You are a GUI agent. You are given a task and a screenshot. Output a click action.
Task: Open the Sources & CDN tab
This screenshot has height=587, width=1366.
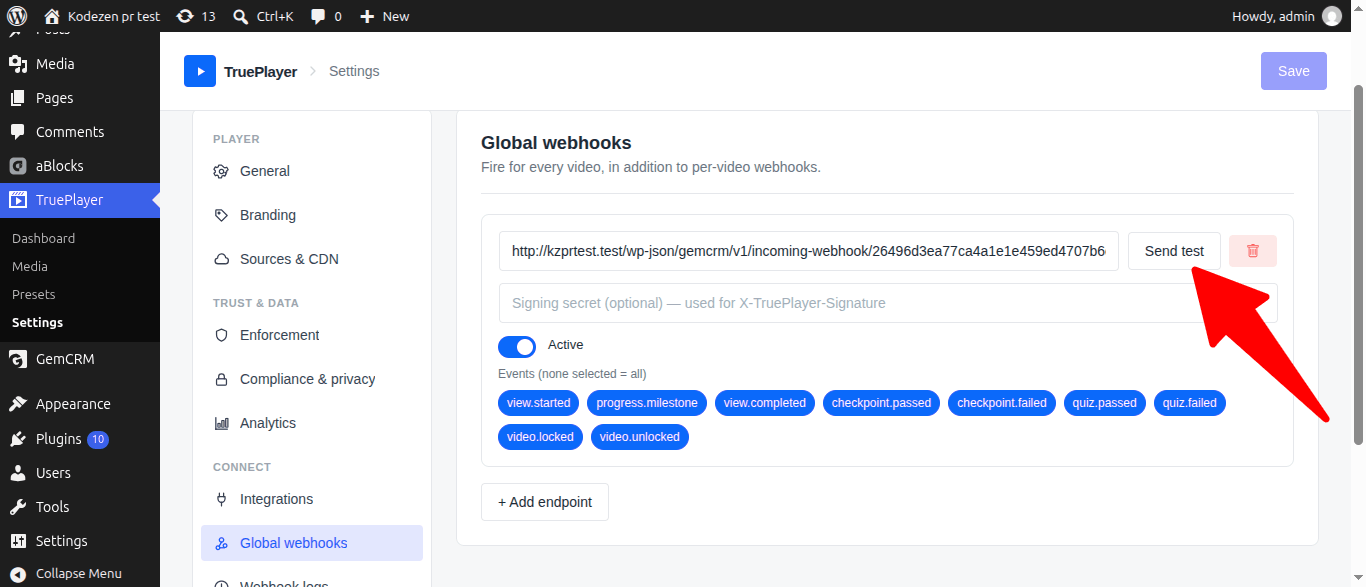(312, 259)
